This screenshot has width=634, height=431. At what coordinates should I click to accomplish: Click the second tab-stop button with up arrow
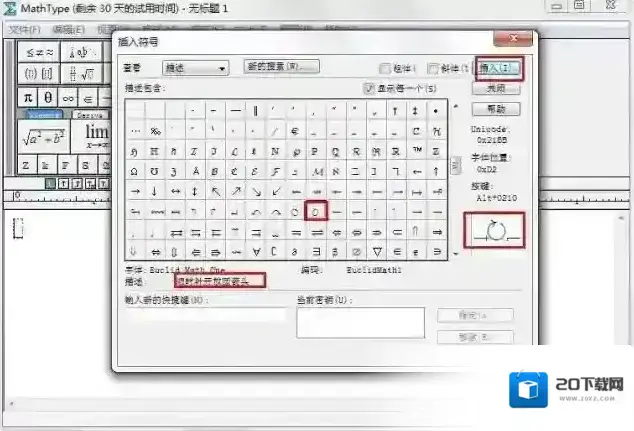pos(63,184)
